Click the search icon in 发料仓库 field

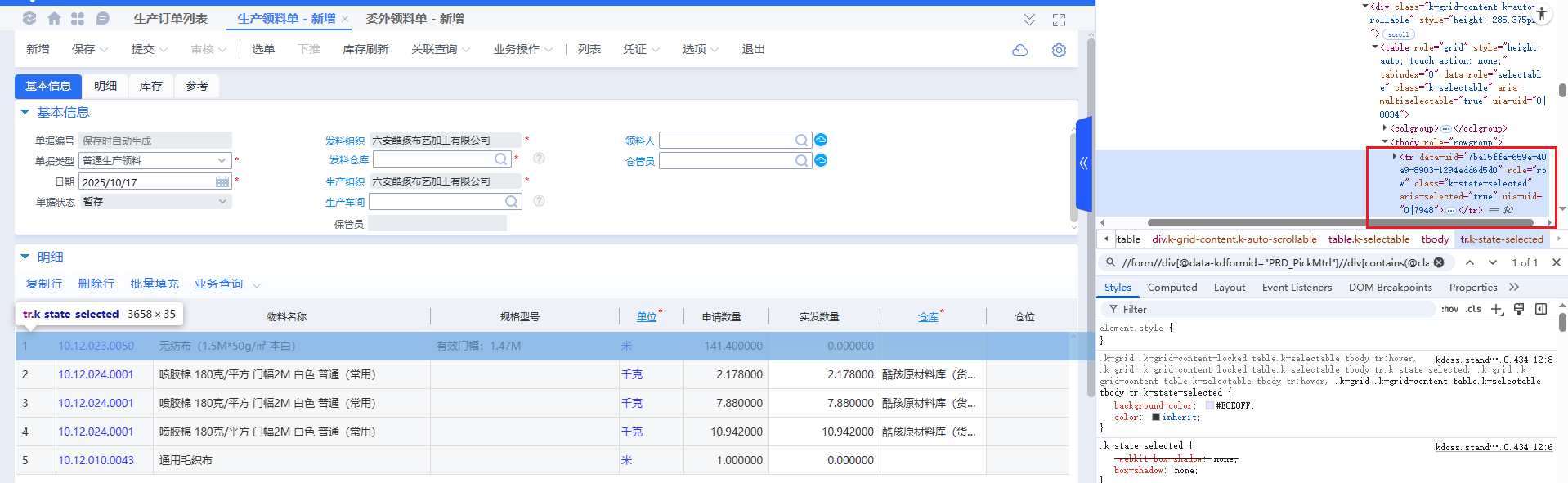501,159
